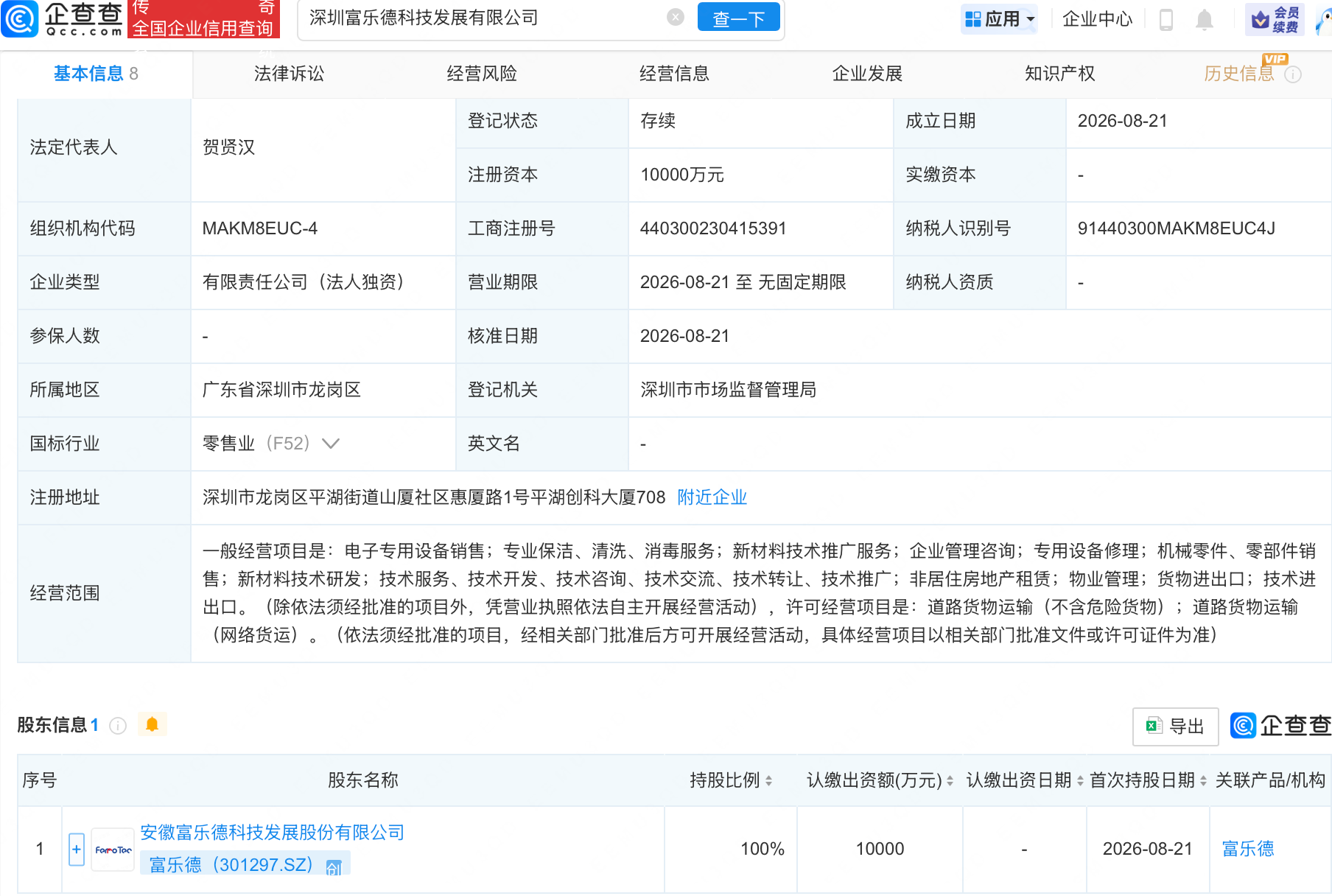This screenshot has width=1332, height=896.
Task: Open 企业中心 link
Action: coord(1097,19)
